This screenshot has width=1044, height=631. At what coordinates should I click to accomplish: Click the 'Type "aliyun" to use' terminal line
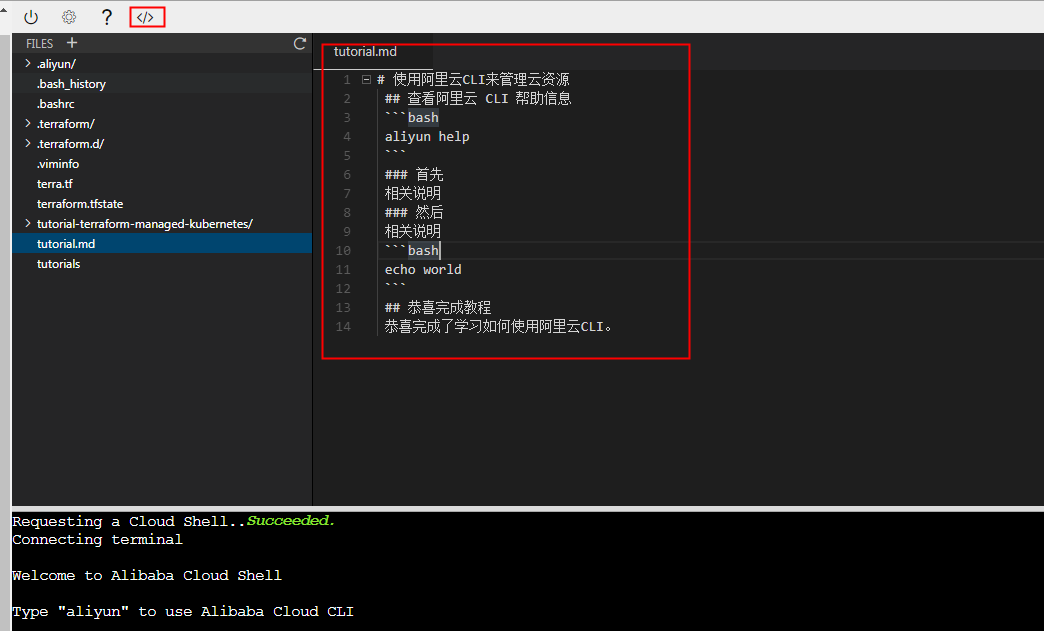[183, 612]
